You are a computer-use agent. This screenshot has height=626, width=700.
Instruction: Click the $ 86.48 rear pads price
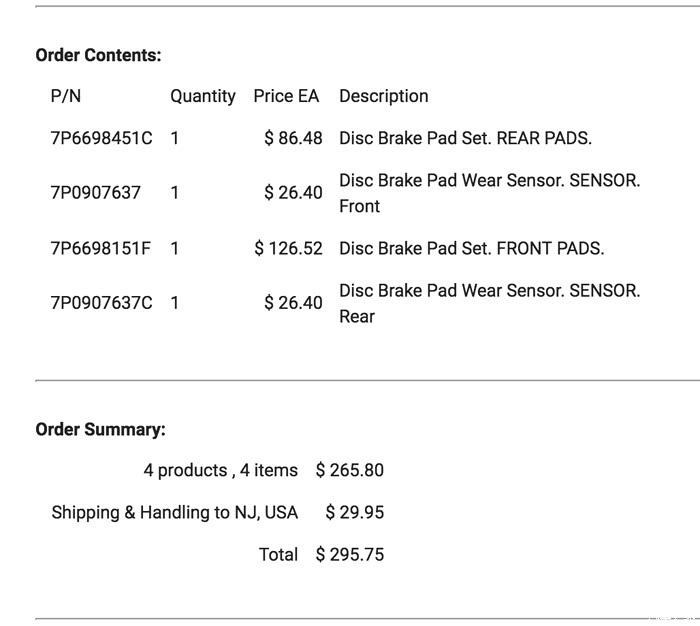pos(293,138)
